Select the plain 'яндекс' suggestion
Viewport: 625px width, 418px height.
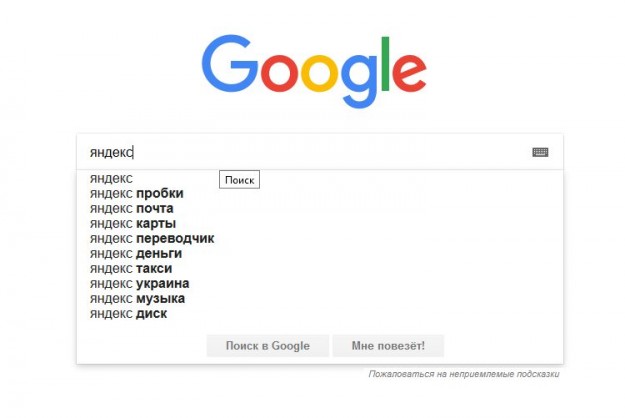tap(111, 178)
